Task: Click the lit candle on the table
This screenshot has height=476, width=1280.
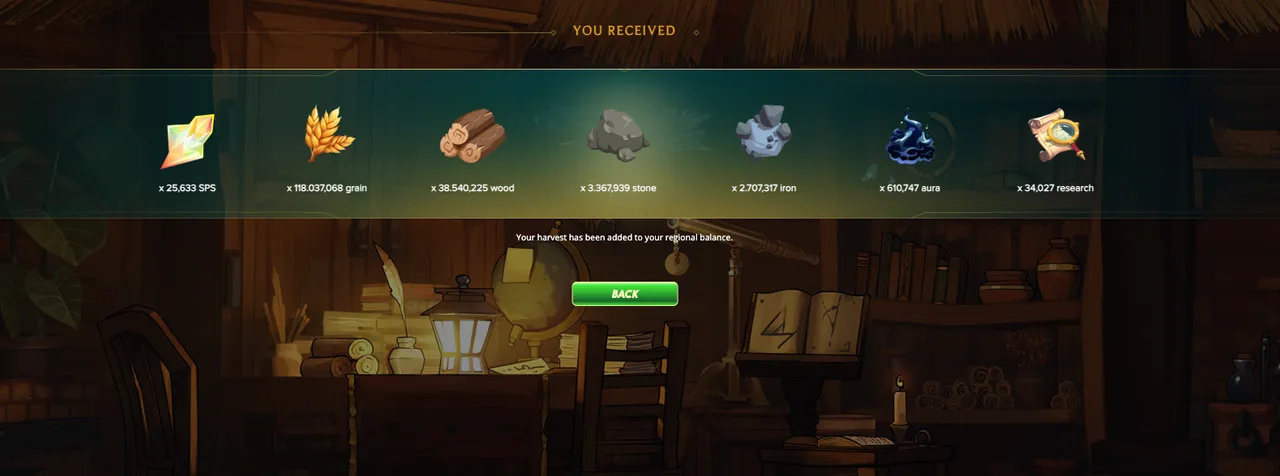Action: (899, 405)
